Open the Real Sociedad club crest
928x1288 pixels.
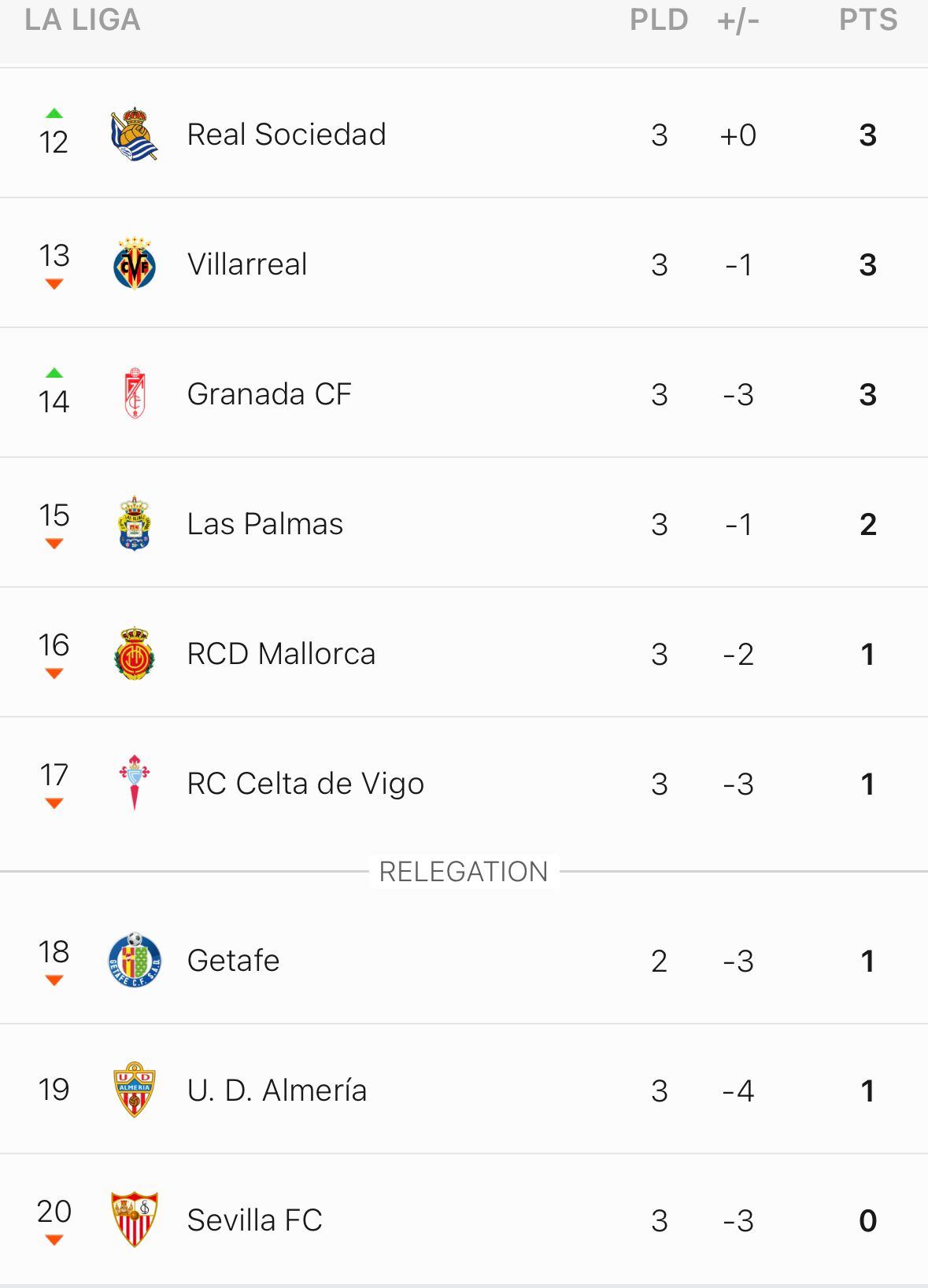[134, 134]
